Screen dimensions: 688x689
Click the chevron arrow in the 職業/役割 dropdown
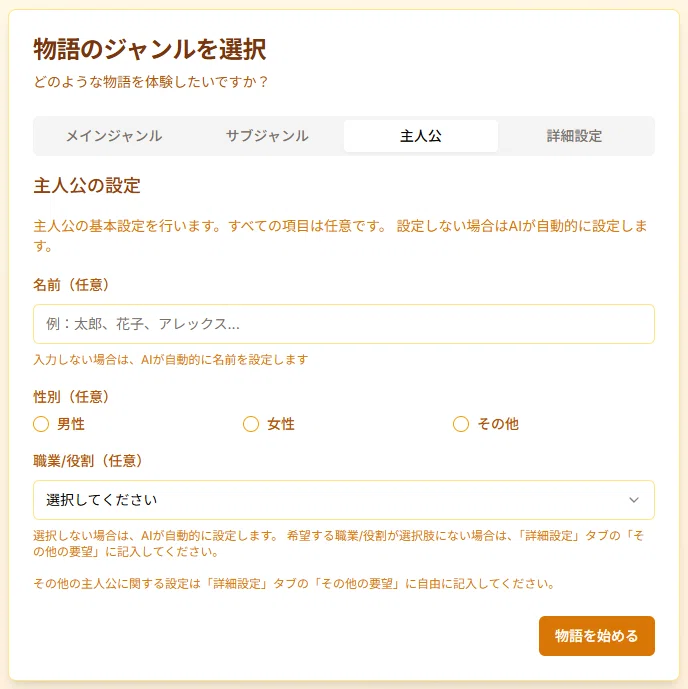point(634,500)
